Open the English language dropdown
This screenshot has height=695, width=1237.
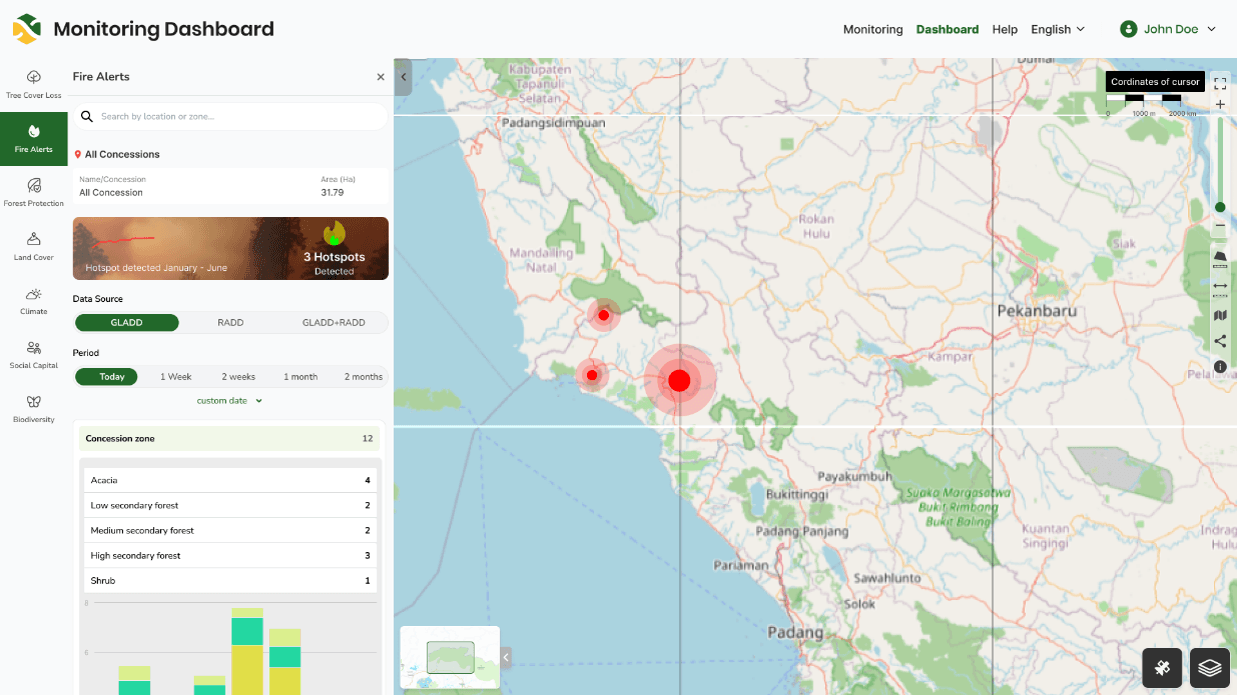click(1058, 29)
